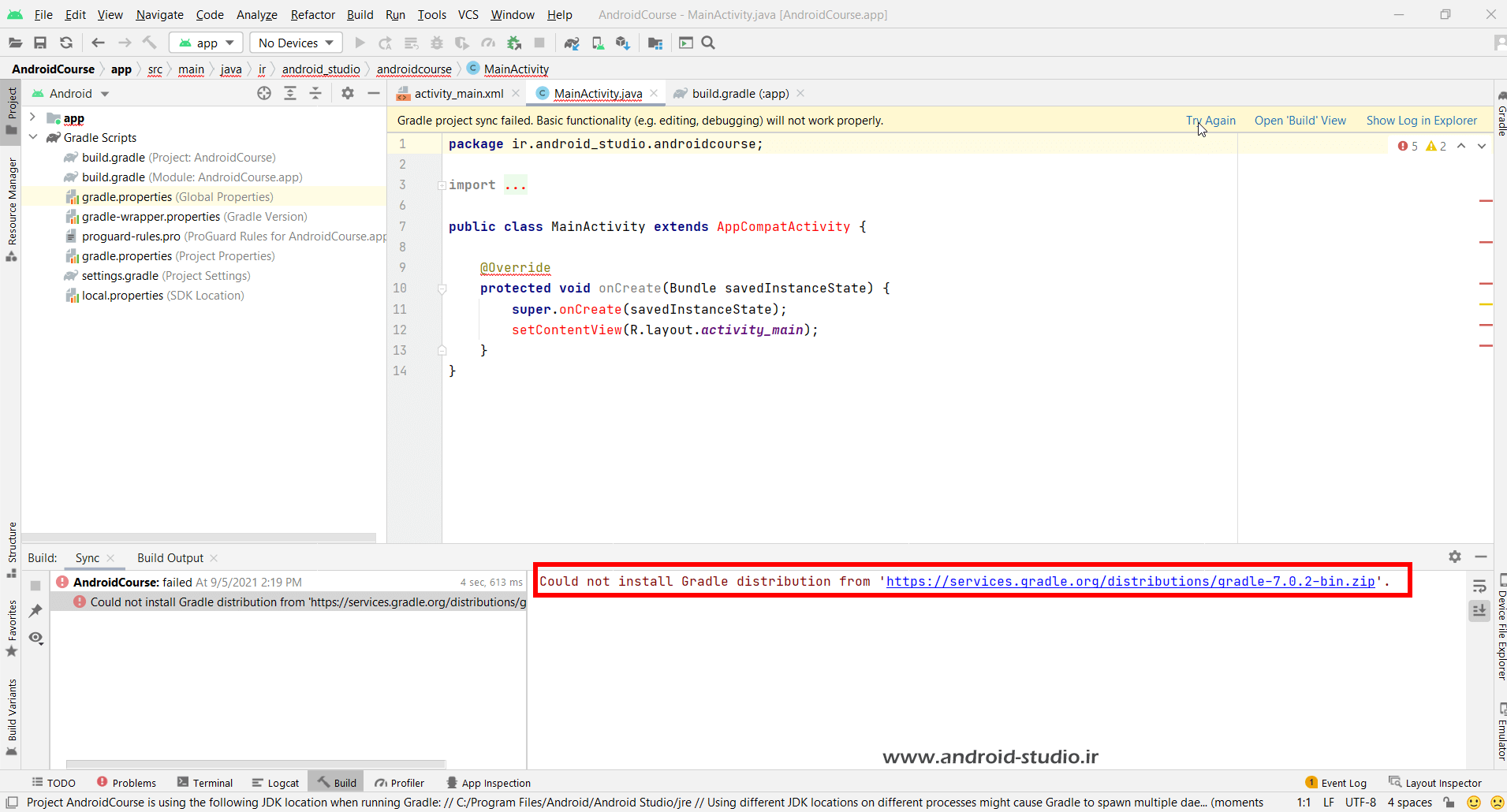Click the Search Everywhere magnifier icon
Viewport: 1507px width, 812px height.
tap(708, 43)
